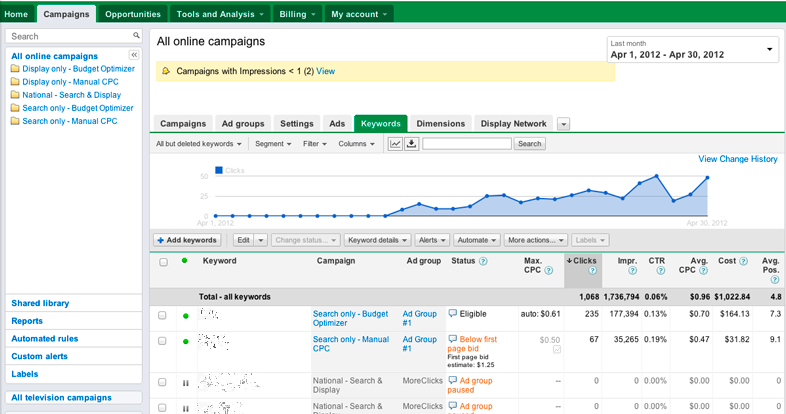This screenshot has width=786, height=414.
Task: Click the green dot status column header
Action: coord(184,261)
